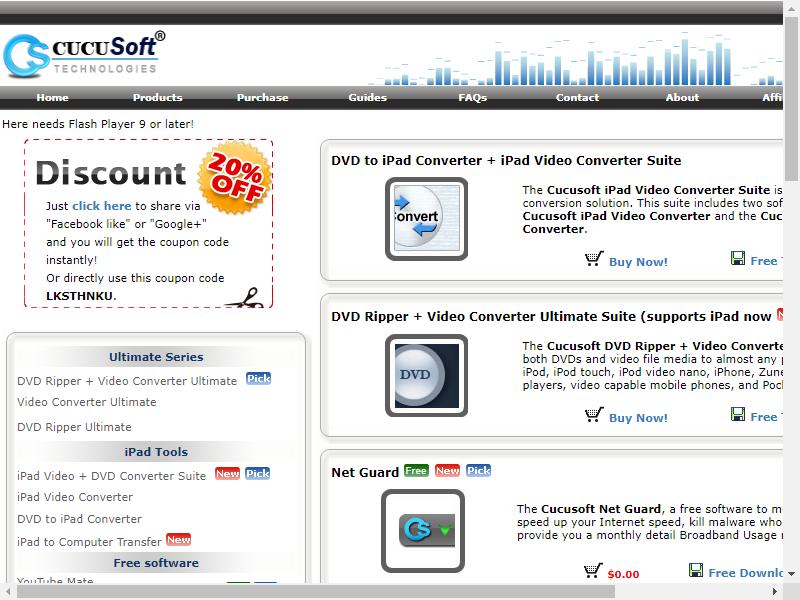Open DVD Ripper + Video Converter Ultimate Suite title

(551, 317)
